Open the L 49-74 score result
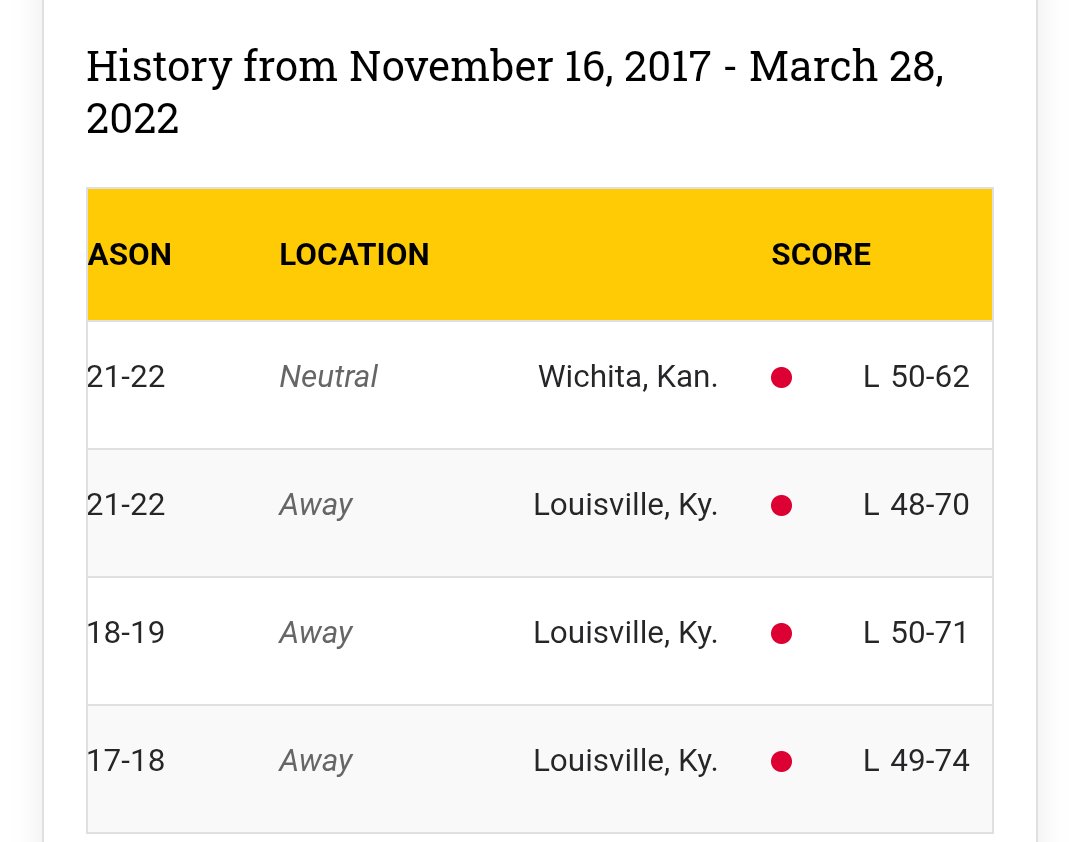 (x=916, y=761)
